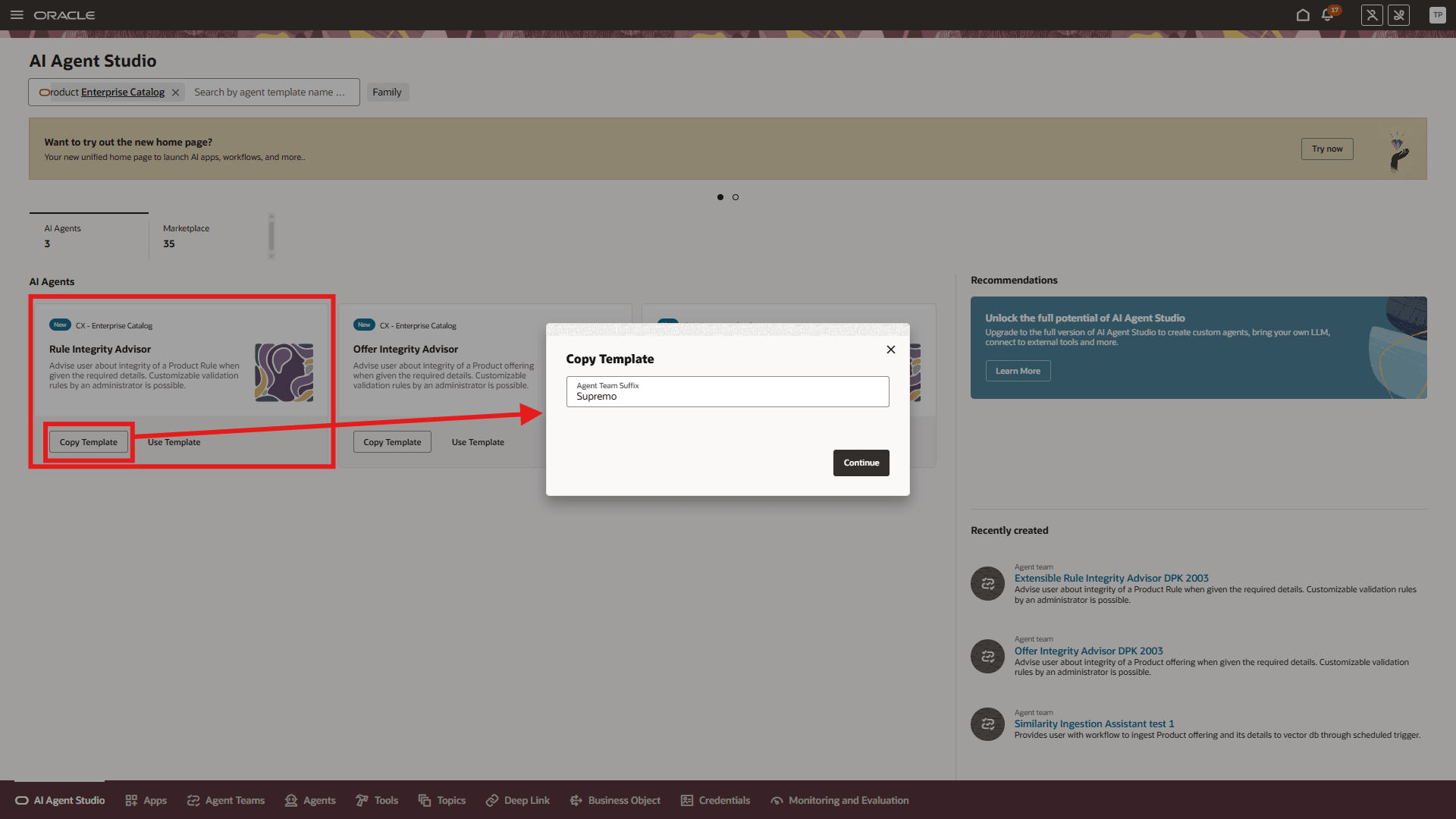The width and height of the screenshot is (1456, 819).
Task: Open TP user profile avatar
Action: (1438, 15)
